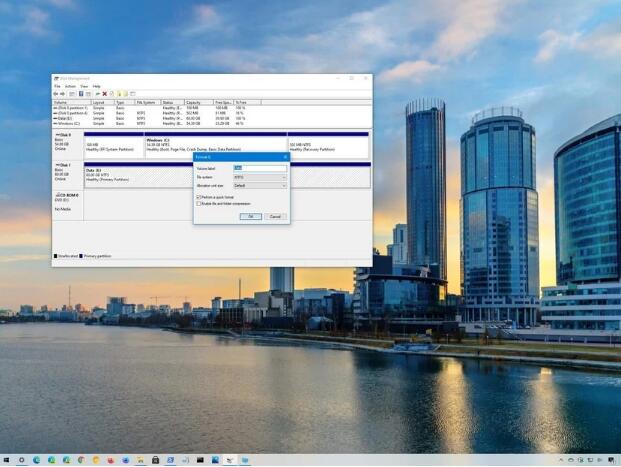This screenshot has height=467, width=621.
Task: Select the Disk 0 partition 1 row
Action: coord(150,108)
